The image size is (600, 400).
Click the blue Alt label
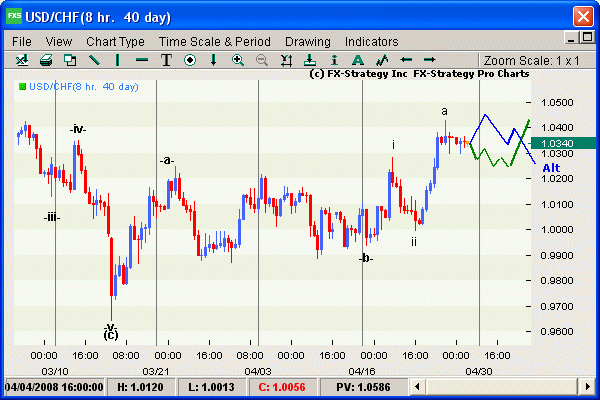[x=551, y=168]
